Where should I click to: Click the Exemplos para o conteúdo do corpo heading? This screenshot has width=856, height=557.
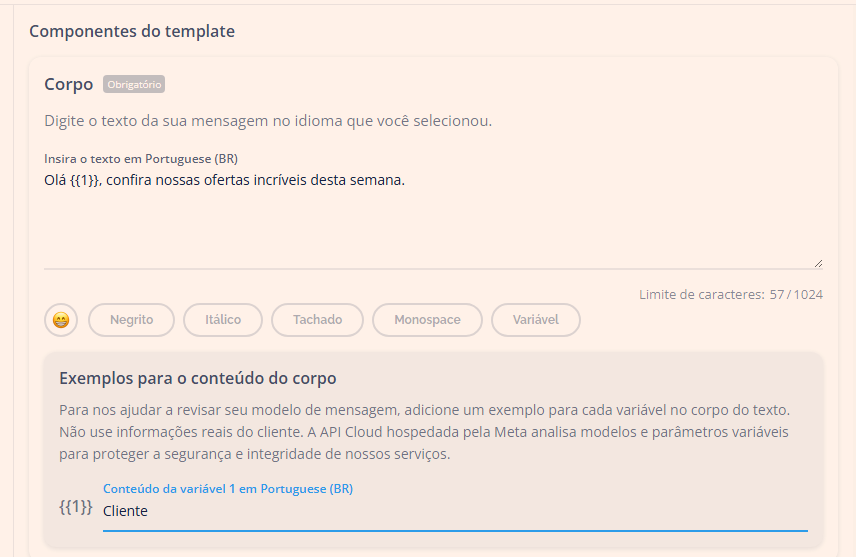pyautogui.click(x=198, y=379)
